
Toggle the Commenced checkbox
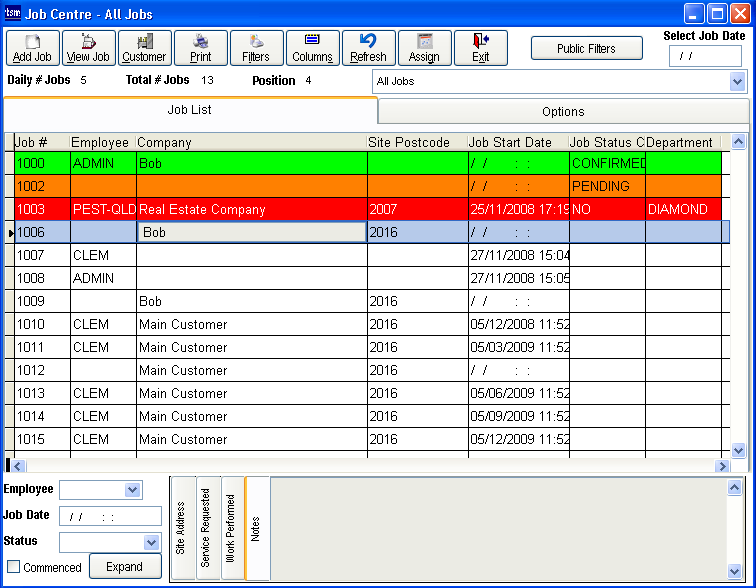(x=14, y=567)
